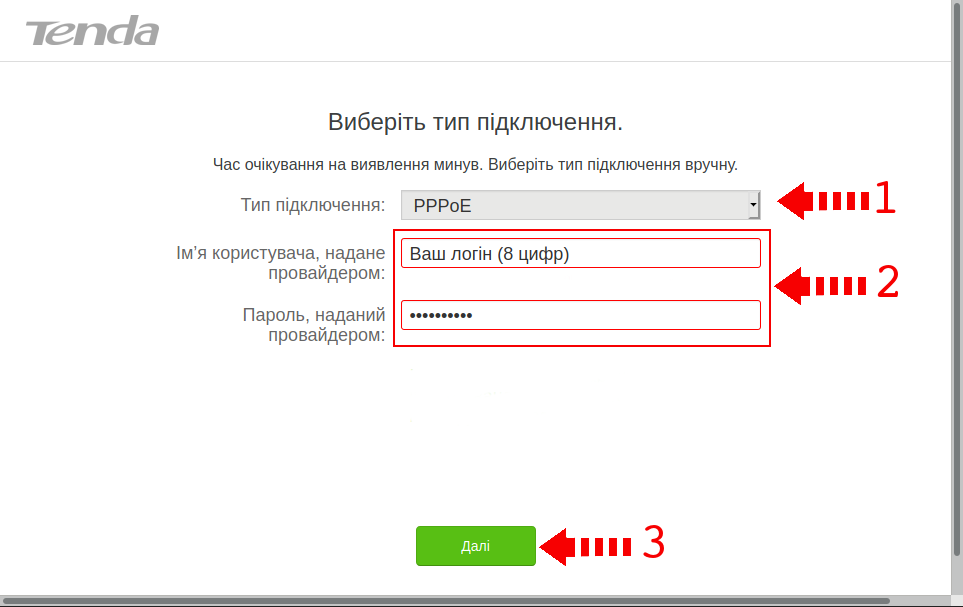This screenshot has width=963, height=607.
Task: Click the provider username input field
Action: pyautogui.click(x=580, y=254)
